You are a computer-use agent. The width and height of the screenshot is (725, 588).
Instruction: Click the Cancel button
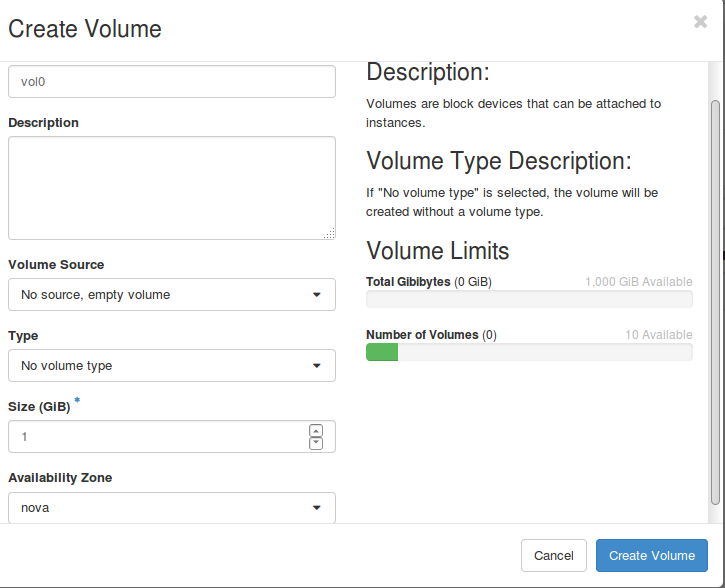click(x=553, y=555)
